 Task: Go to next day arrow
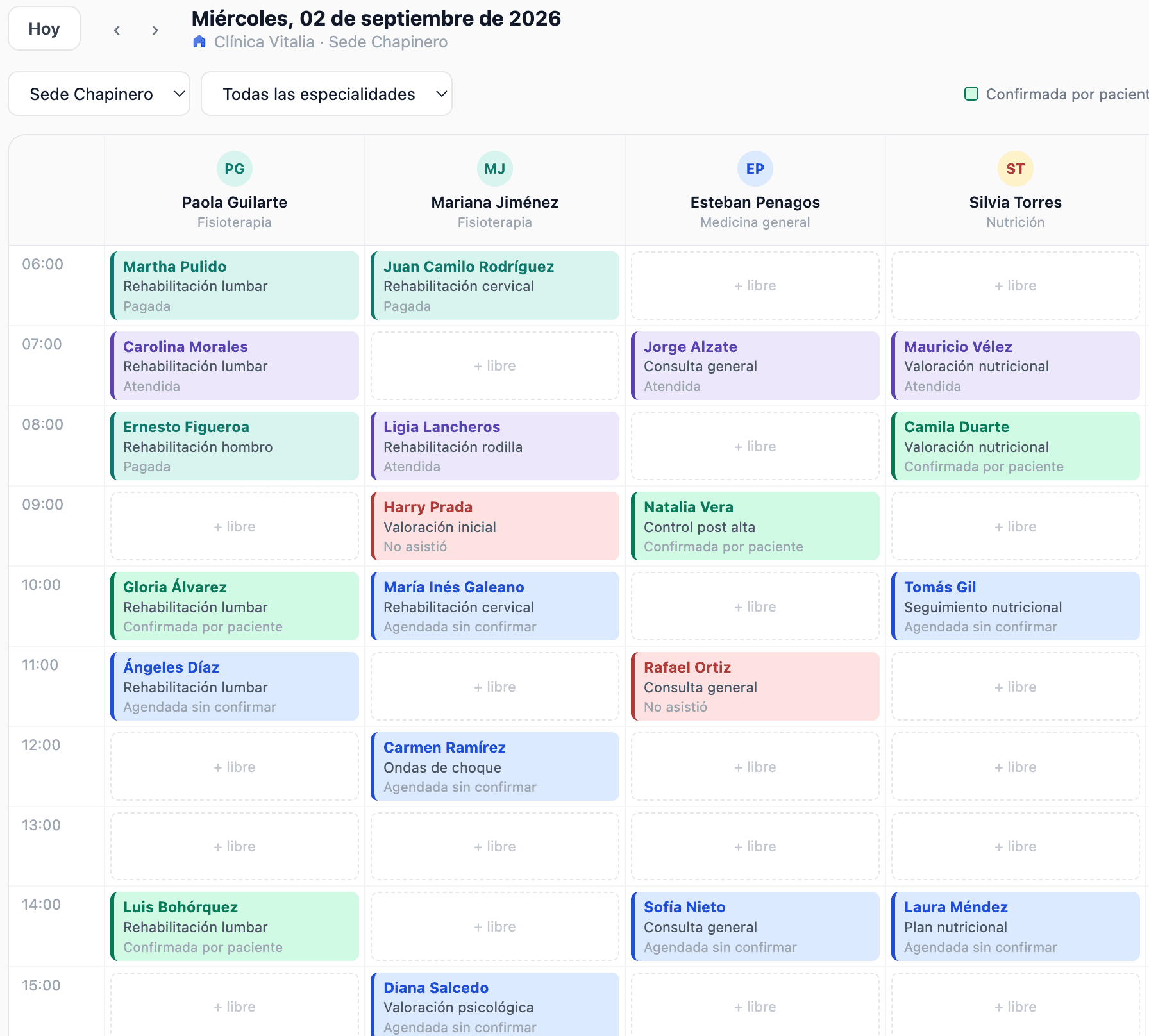coord(155,29)
